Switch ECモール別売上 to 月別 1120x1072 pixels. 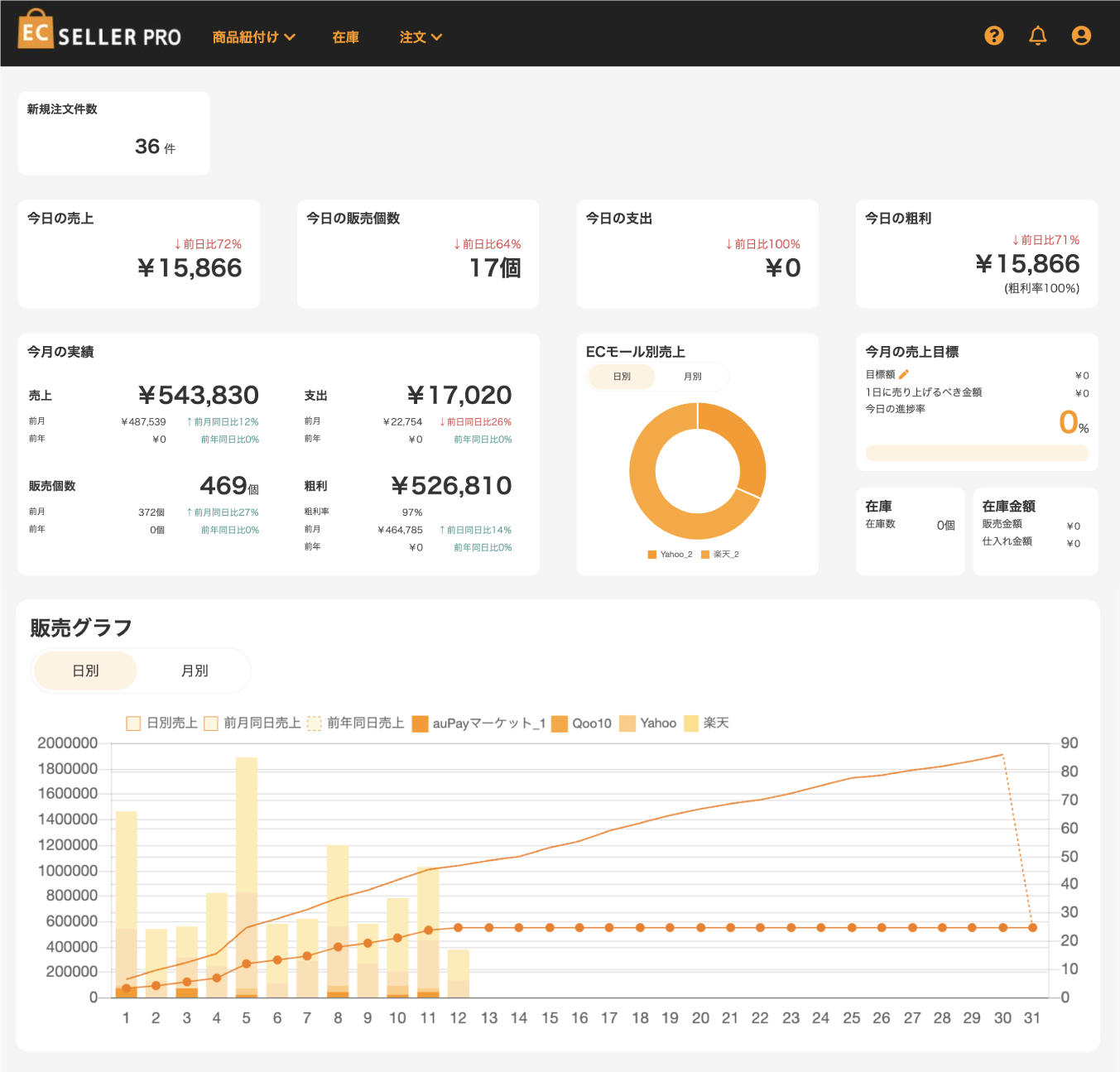(x=692, y=377)
